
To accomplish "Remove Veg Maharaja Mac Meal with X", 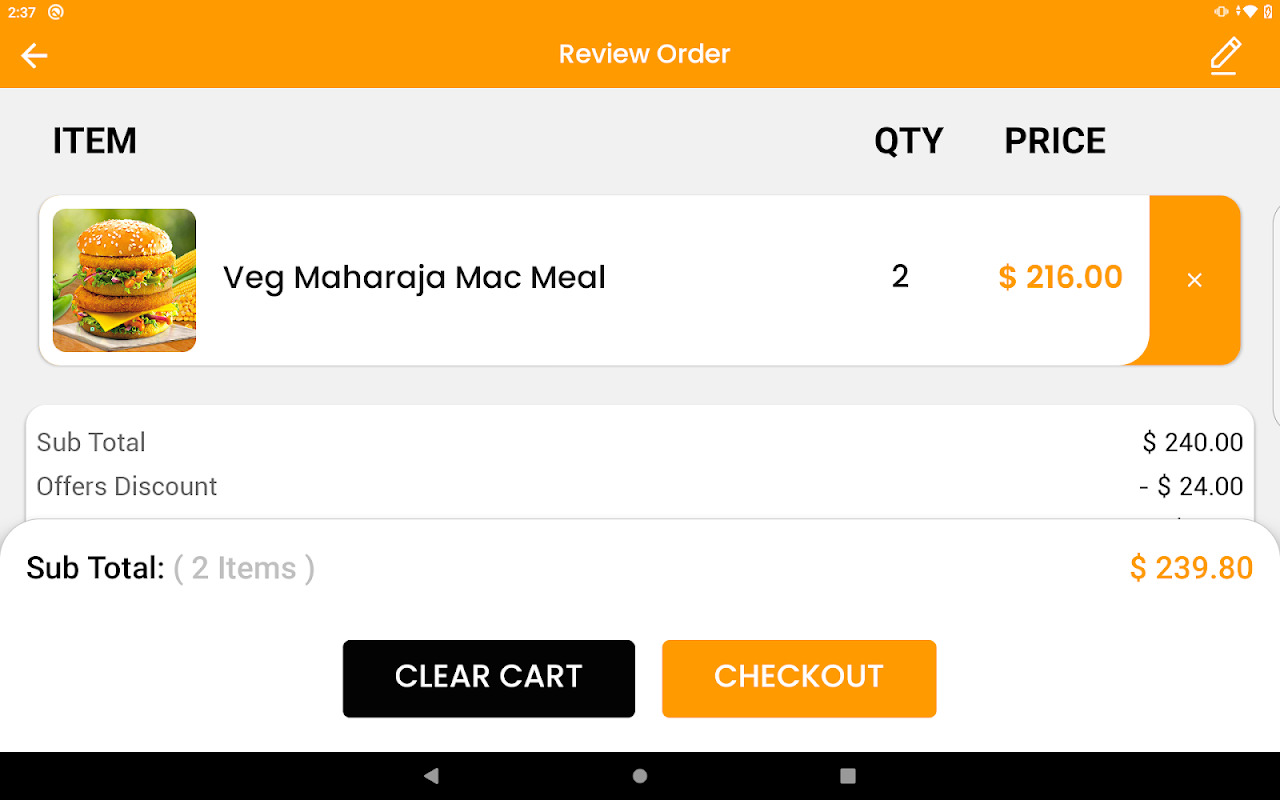I will click(x=1194, y=280).
